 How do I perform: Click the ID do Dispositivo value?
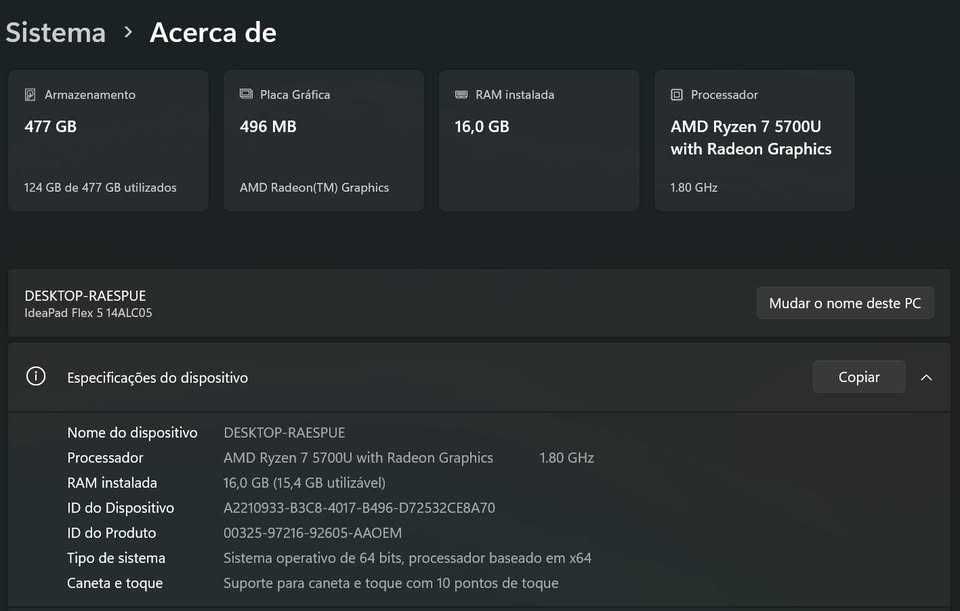click(x=359, y=508)
